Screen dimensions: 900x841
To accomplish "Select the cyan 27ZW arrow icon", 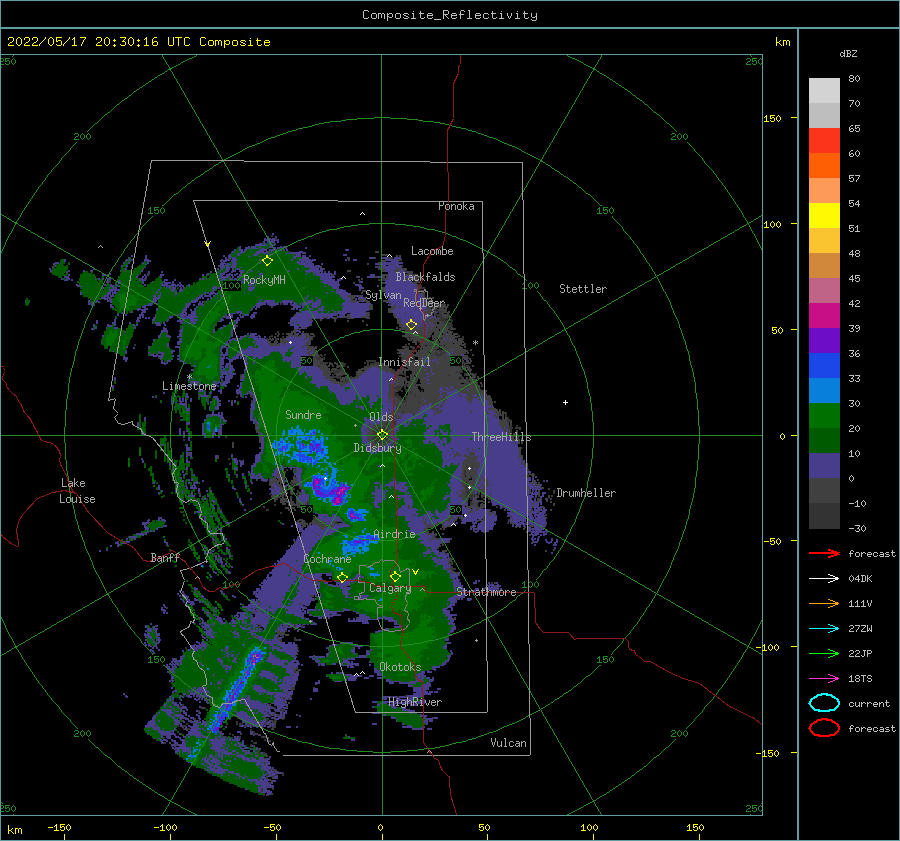I will point(824,629).
